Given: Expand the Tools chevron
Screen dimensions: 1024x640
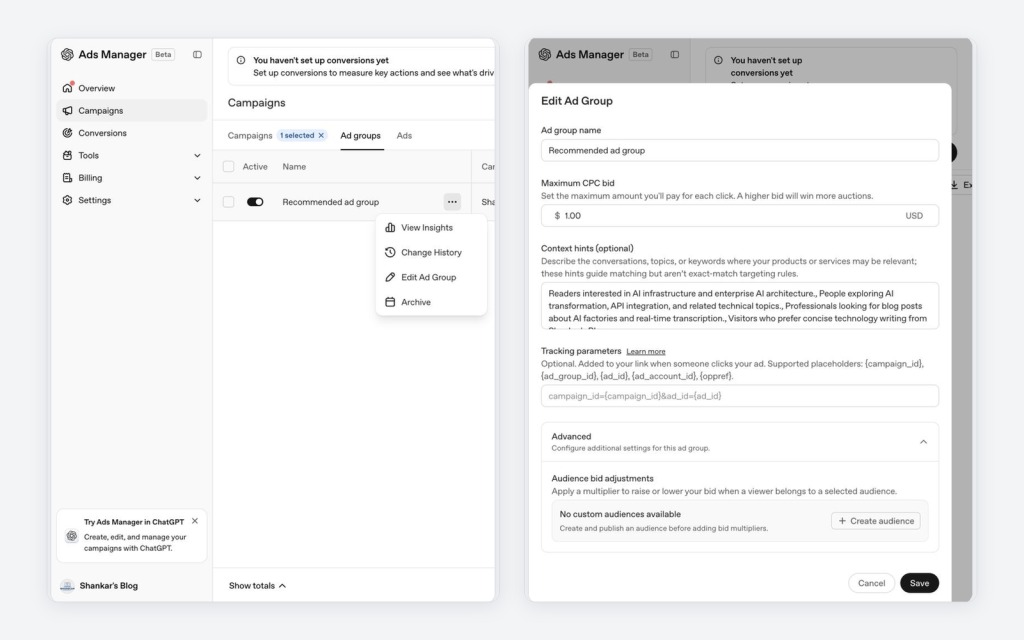Looking at the screenshot, I should click(197, 155).
